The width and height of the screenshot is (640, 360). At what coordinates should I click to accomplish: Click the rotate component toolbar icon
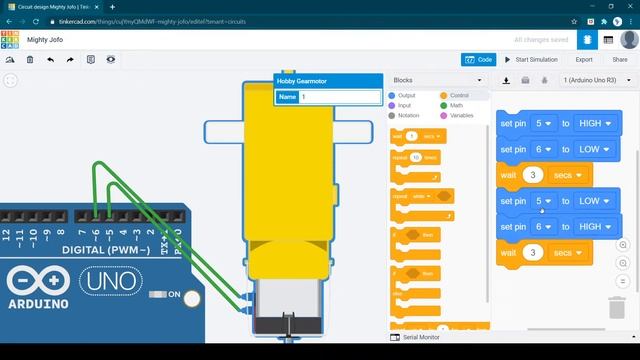pos(10,60)
